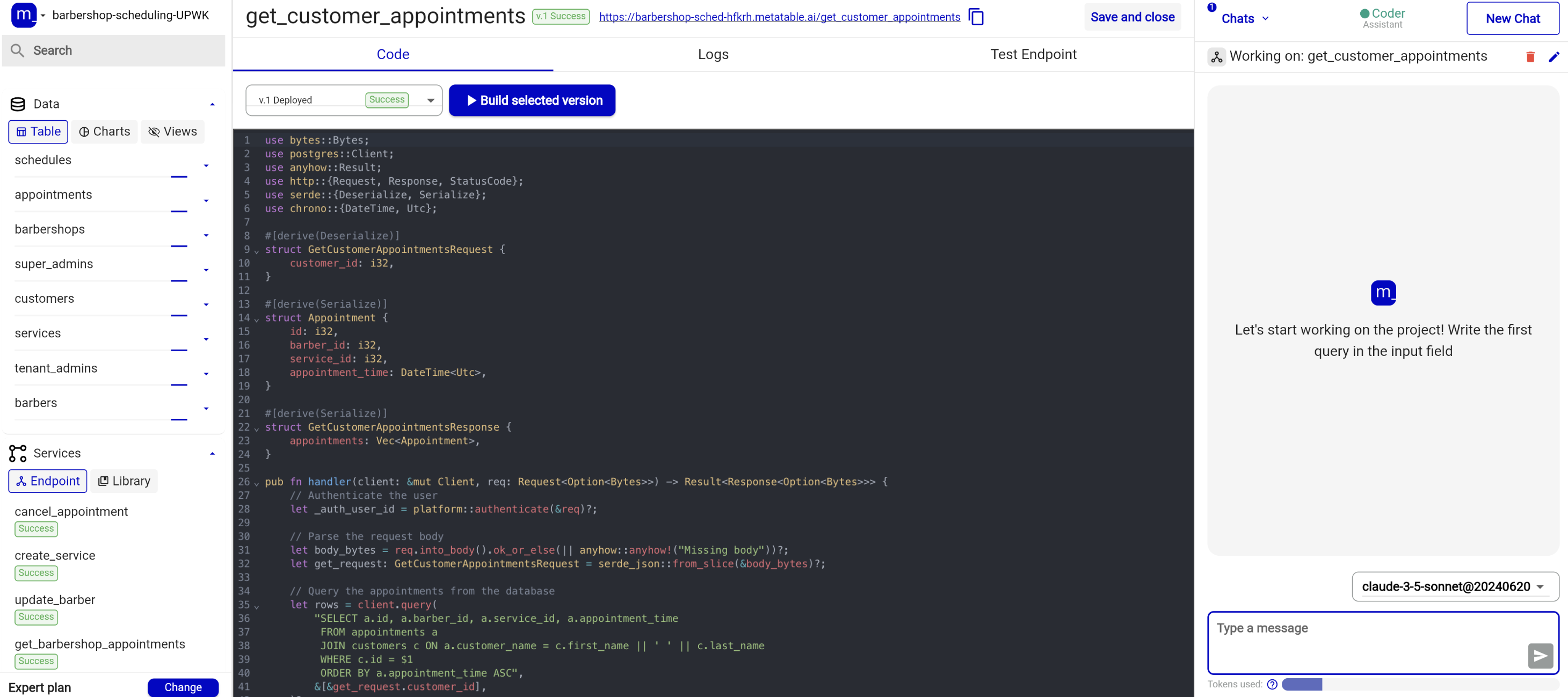Screen dimensions: 1568x697
Task: Click Build selected version button
Action: [532, 100]
